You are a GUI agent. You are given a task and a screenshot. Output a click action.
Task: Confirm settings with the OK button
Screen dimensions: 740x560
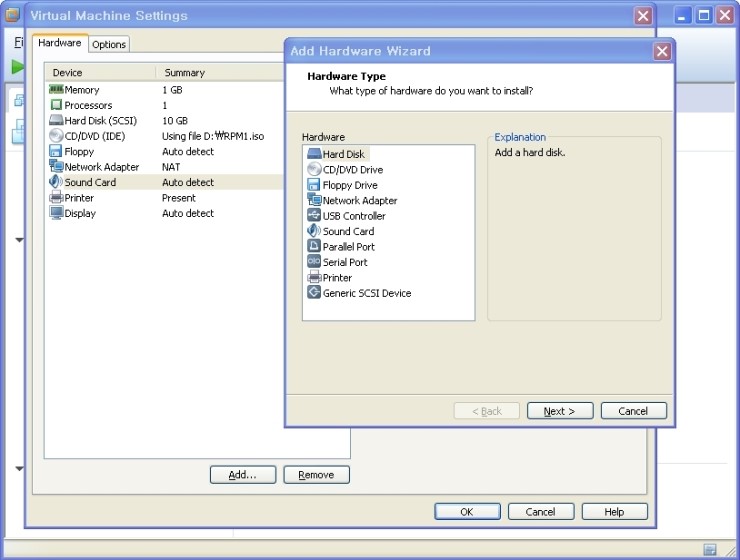(x=466, y=512)
